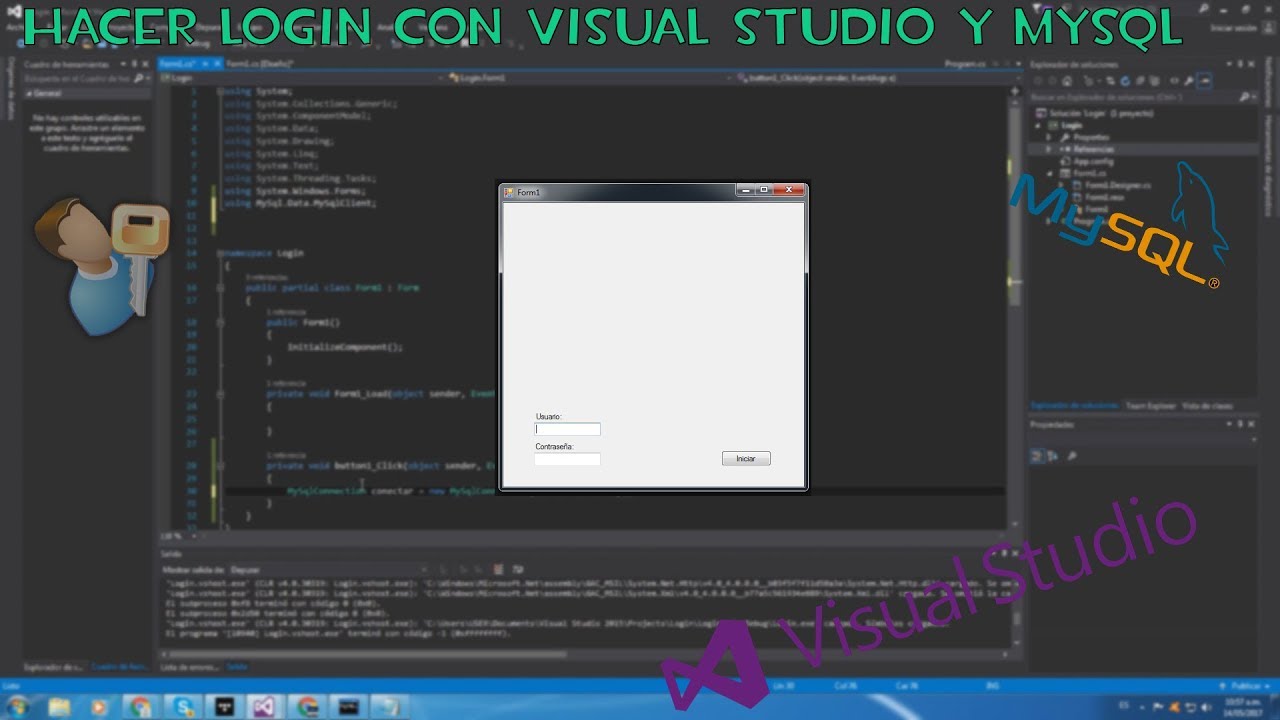
Task: Open Property Pages wrench in Propiedades
Action: (1072, 456)
